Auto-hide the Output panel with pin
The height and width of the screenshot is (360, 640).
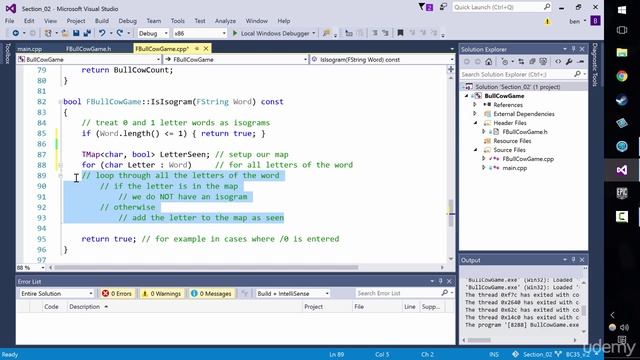click(x=573, y=260)
